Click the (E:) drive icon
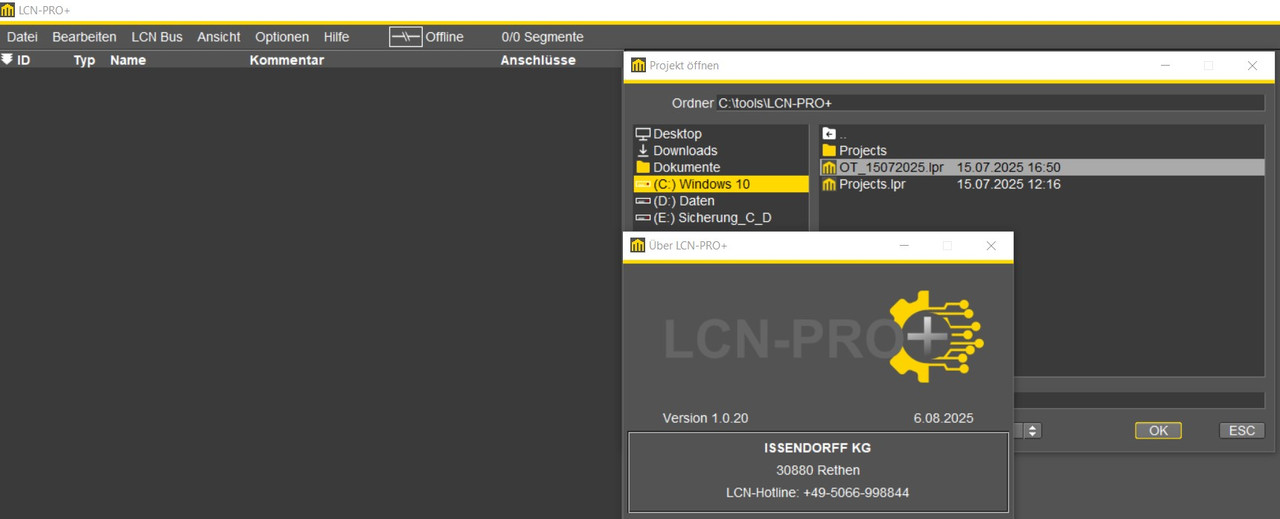 [643, 218]
